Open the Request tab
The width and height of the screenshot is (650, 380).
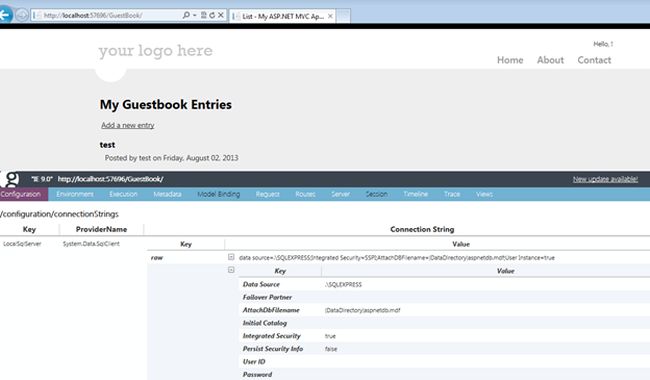tap(267, 194)
